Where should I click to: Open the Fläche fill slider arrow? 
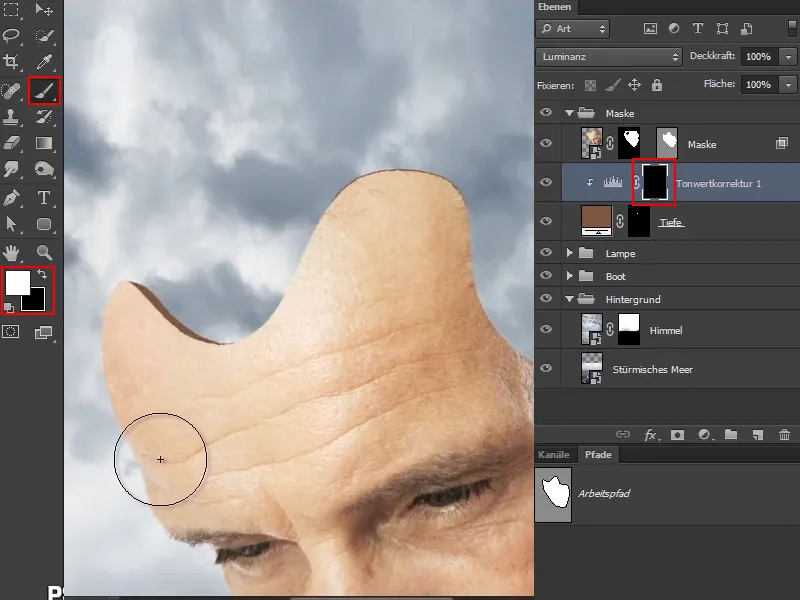788,85
